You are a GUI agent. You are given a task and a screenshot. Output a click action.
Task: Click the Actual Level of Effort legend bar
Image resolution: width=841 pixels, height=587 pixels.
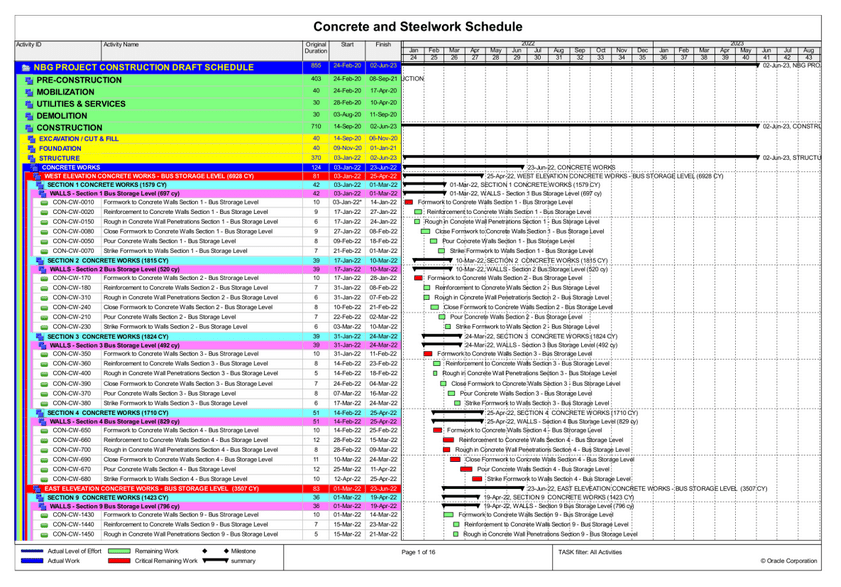[32, 551]
